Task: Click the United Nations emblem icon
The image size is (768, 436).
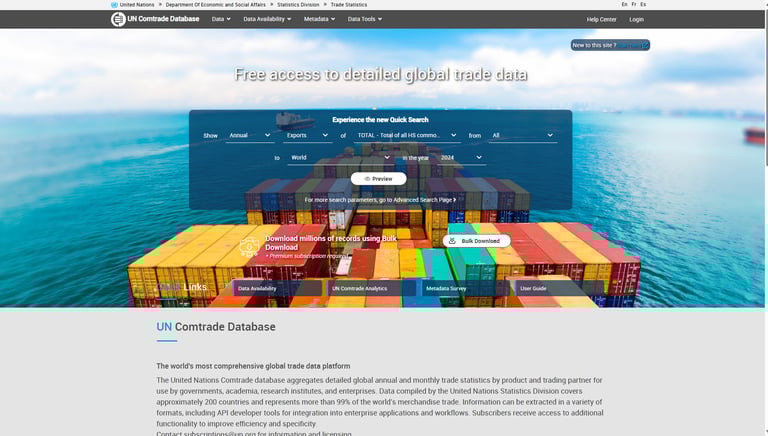Action: click(114, 4)
